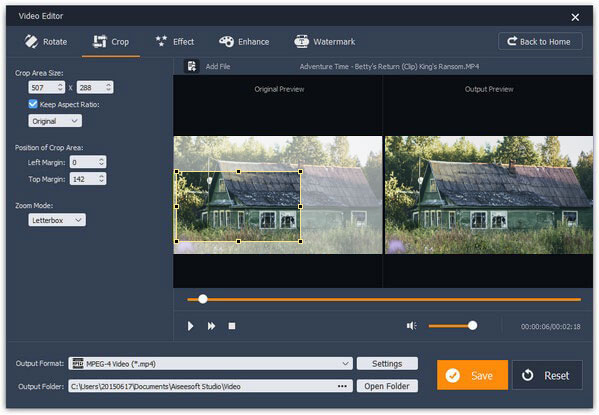Image resolution: width=599 pixels, height=415 pixels.
Task: Uncheck Keep Aspect Ratio checkbox
Action: point(33,104)
